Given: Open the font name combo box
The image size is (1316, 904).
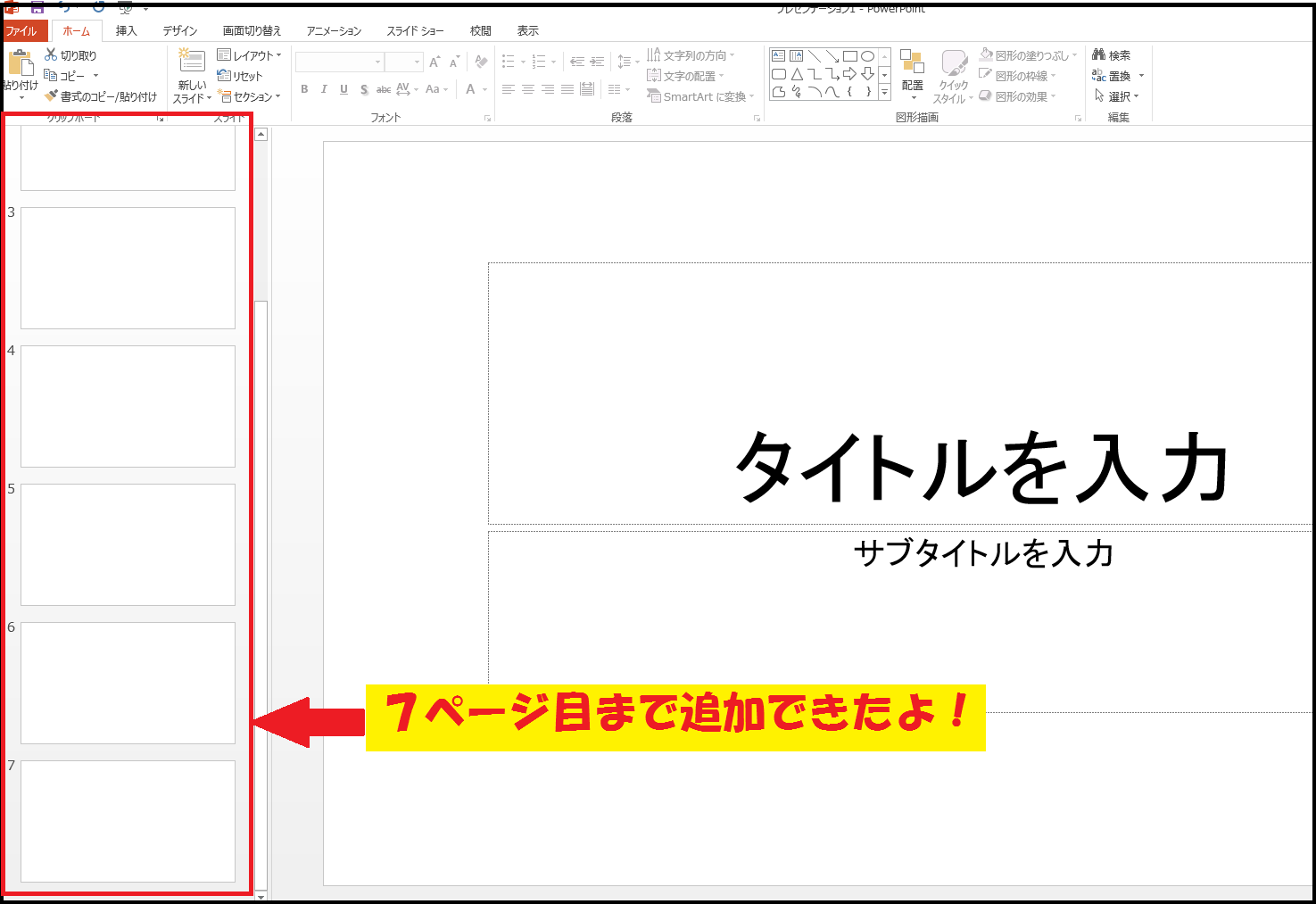Looking at the screenshot, I should 339,62.
